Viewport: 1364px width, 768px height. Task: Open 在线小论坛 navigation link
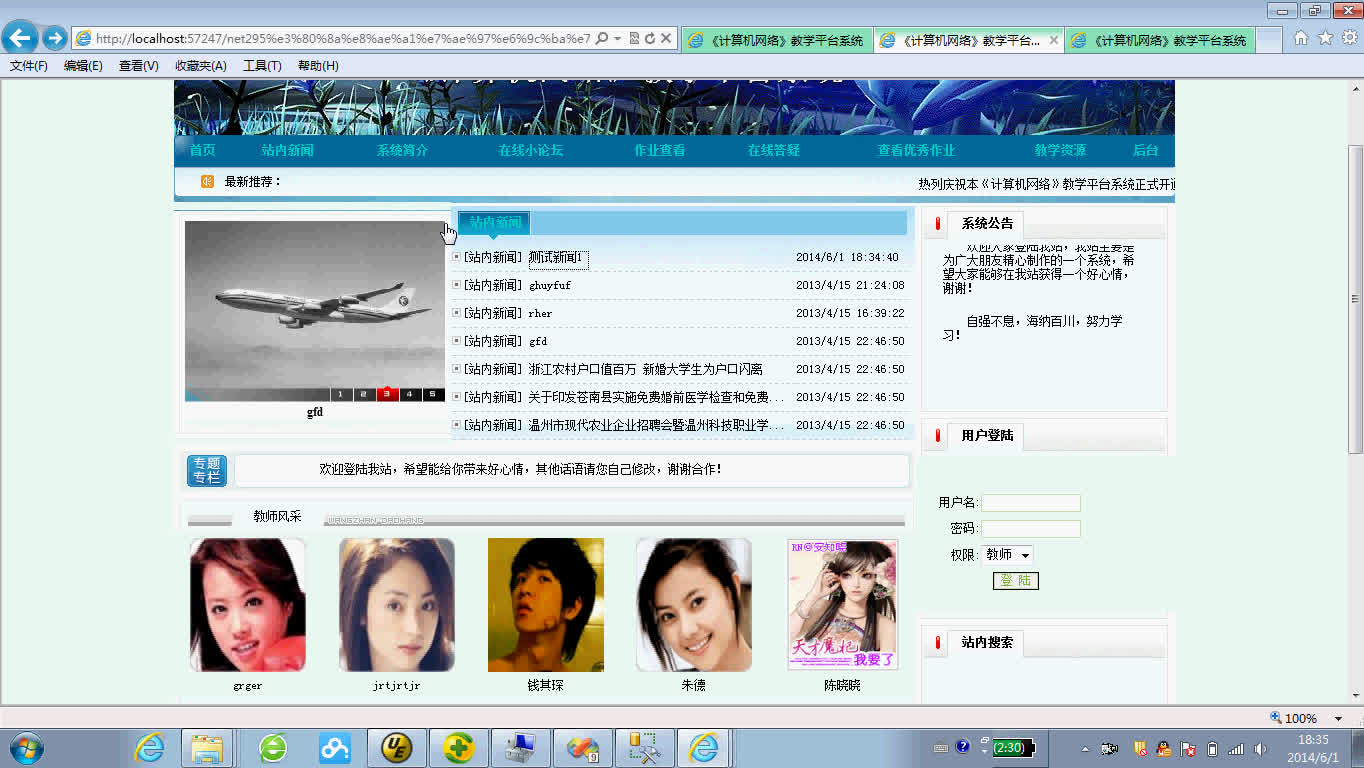[531, 151]
